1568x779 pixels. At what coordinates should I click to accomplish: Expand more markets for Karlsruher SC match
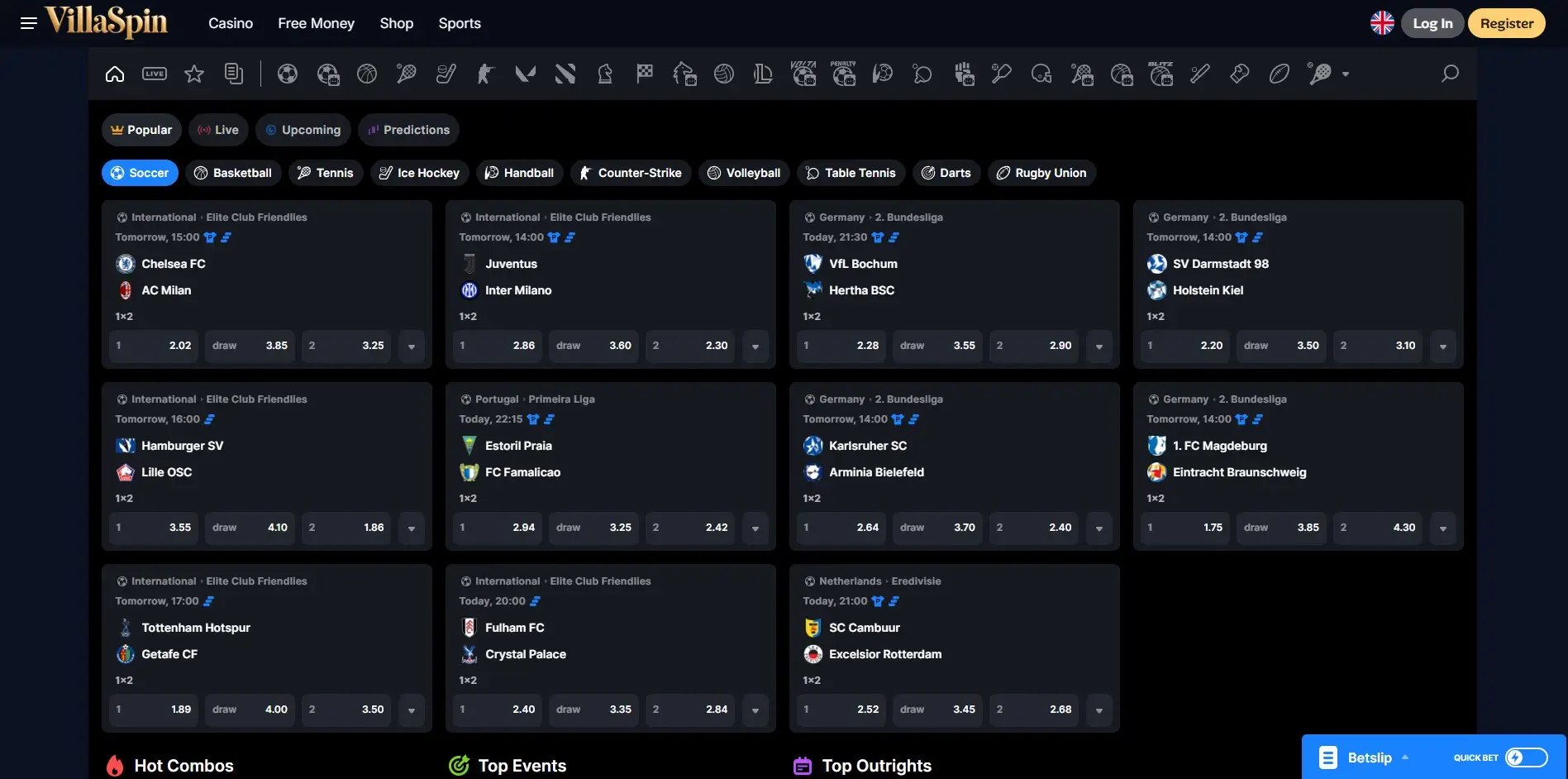1099,528
